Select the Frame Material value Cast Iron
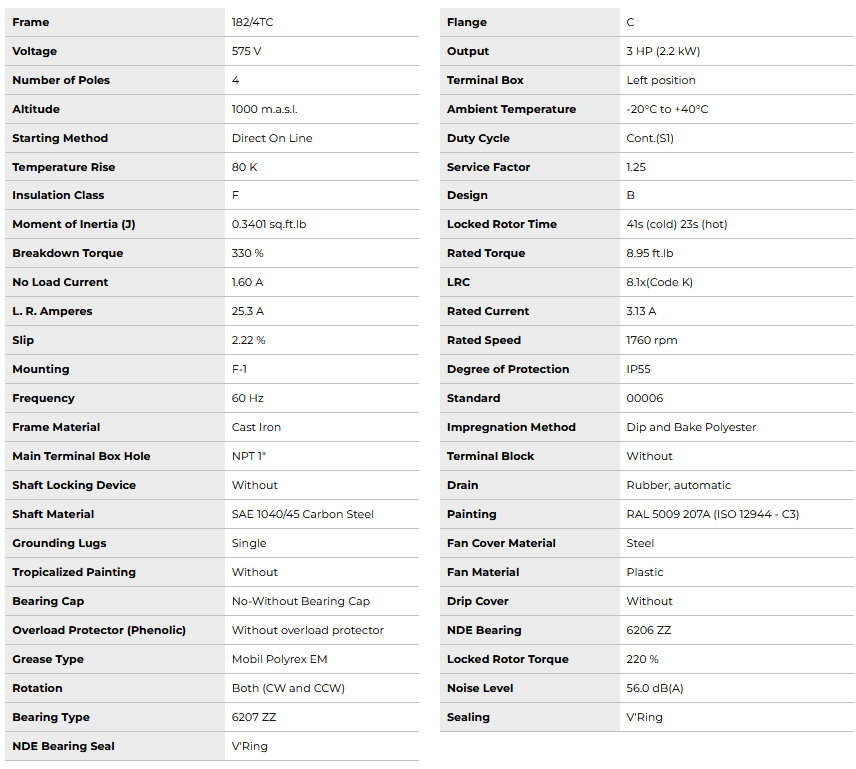The width and height of the screenshot is (856, 769). (x=257, y=427)
